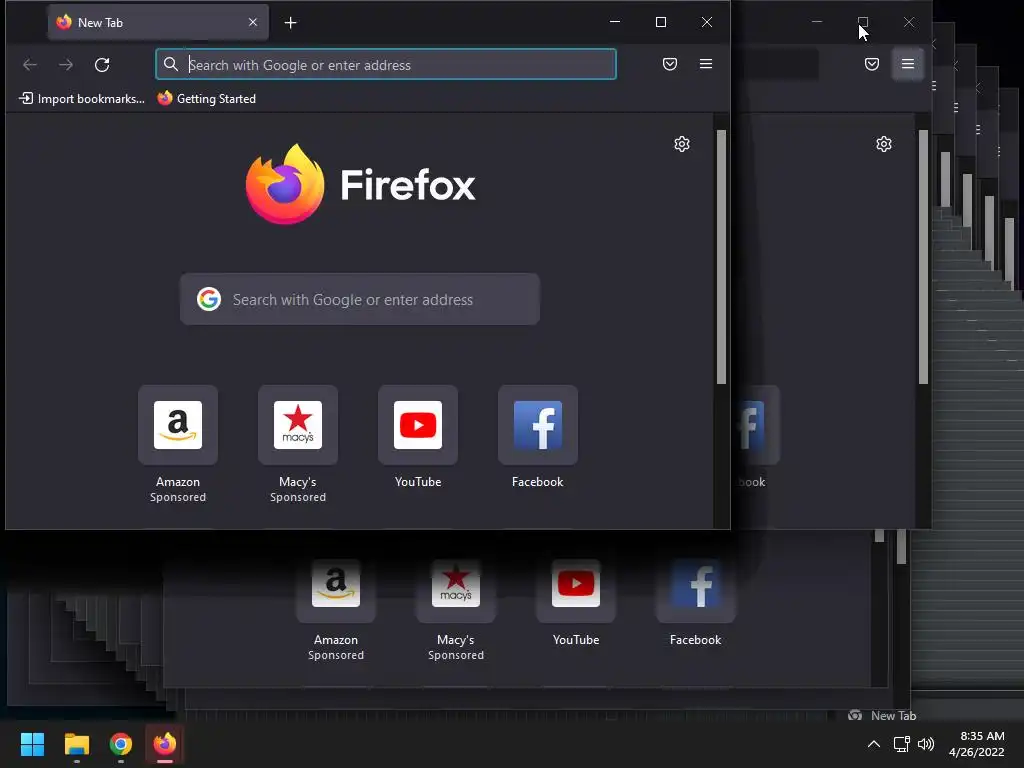Open Getting Started bookmark

click(206, 99)
